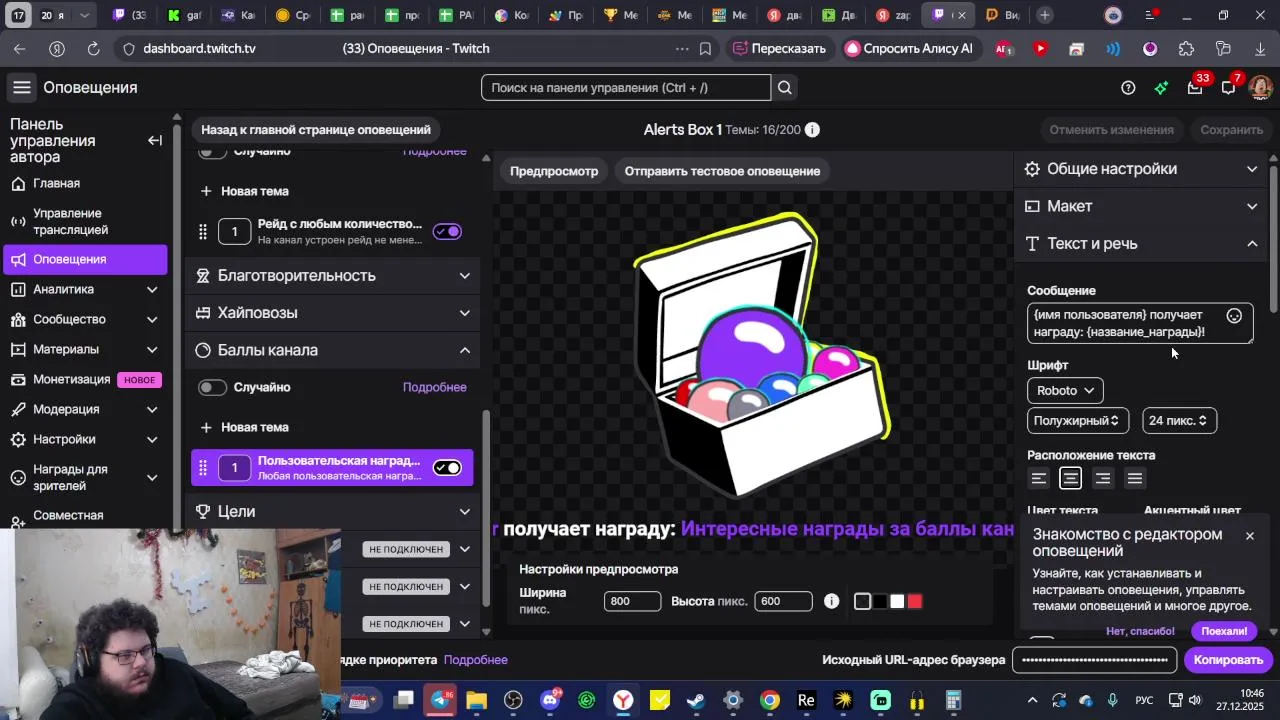This screenshot has height=720, width=1280.
Task: Open Монетизация in the sidebar
Action: click(85, 380)
